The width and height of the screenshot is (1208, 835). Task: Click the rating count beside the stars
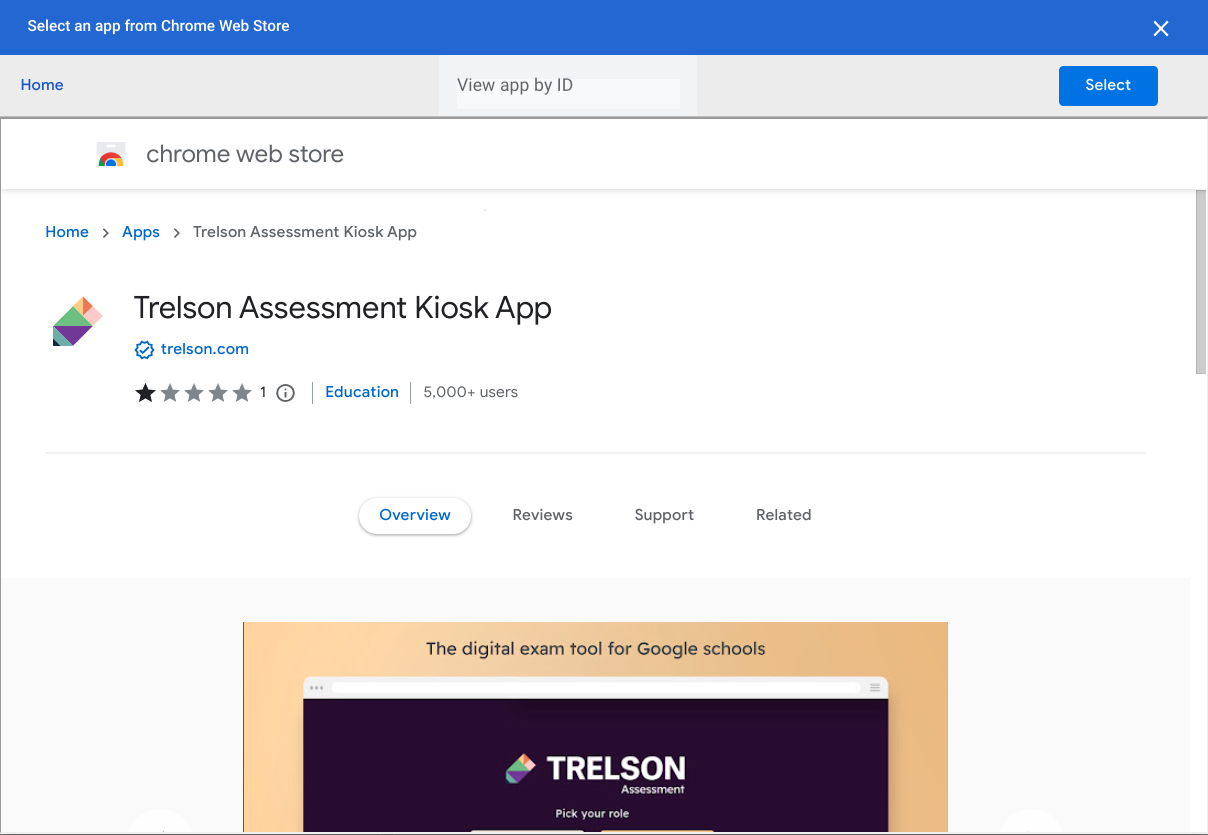coord(263,392)
